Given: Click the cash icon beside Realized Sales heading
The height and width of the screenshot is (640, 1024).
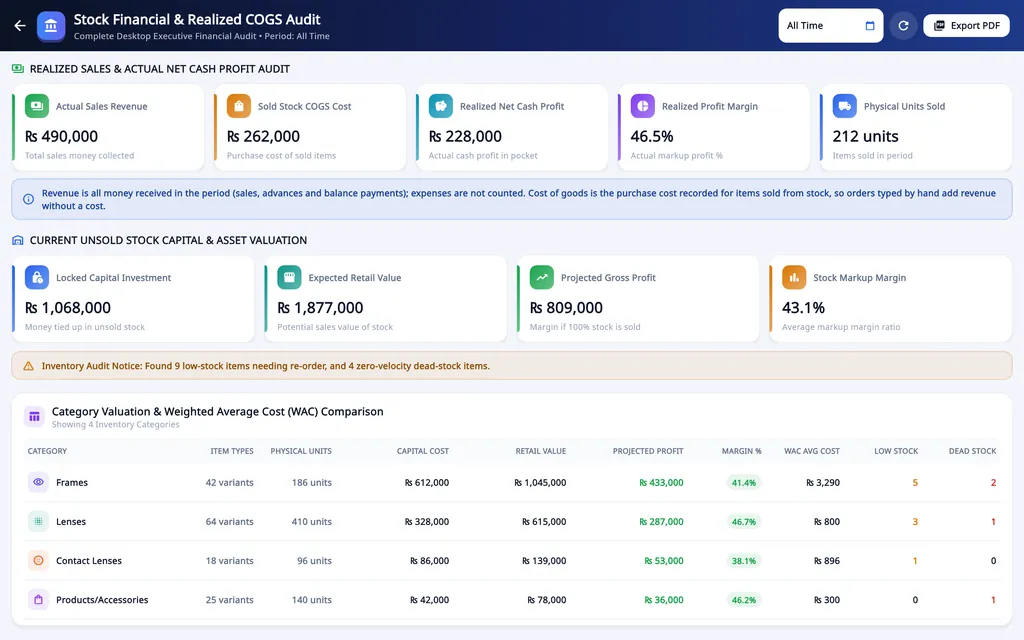Looking at the screenshot, I should [x=18, y=69].
